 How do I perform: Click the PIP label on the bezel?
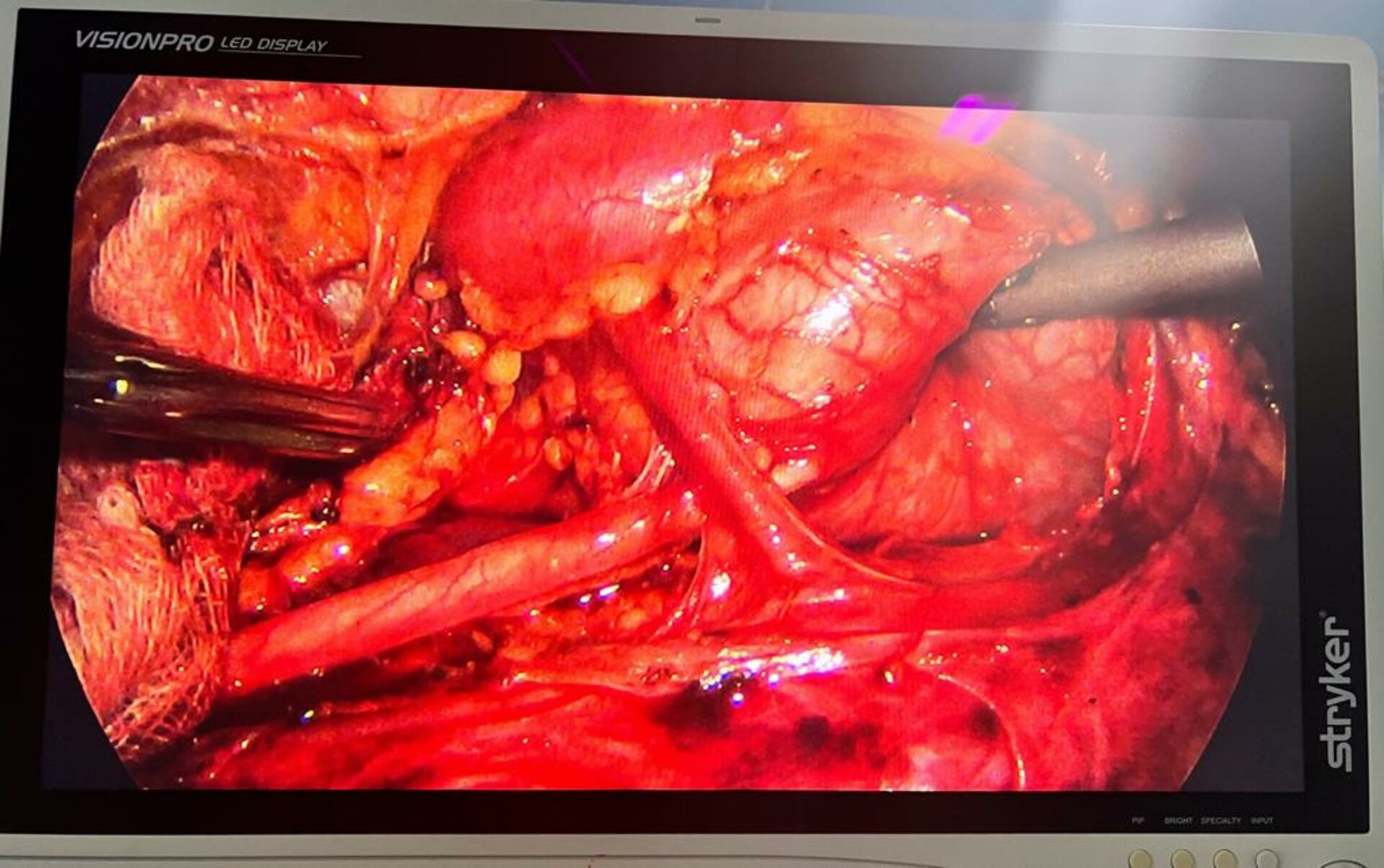(1138, 820)
